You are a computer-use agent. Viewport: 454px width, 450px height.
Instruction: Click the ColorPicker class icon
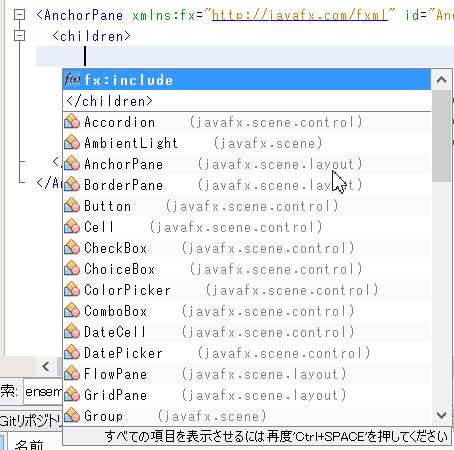tap(72, 290)
